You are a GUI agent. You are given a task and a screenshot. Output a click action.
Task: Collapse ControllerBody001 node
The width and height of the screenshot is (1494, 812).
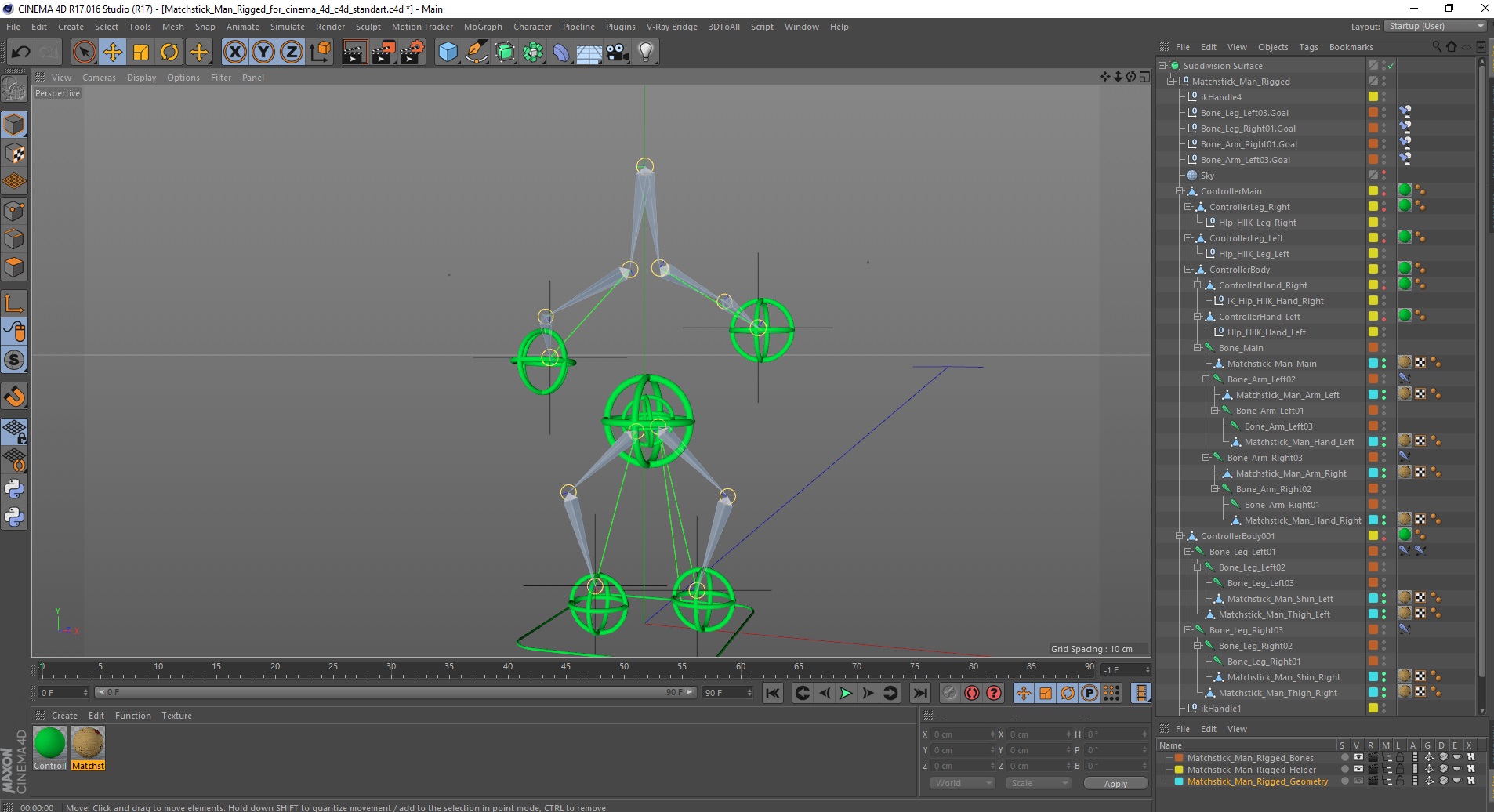1179,536
